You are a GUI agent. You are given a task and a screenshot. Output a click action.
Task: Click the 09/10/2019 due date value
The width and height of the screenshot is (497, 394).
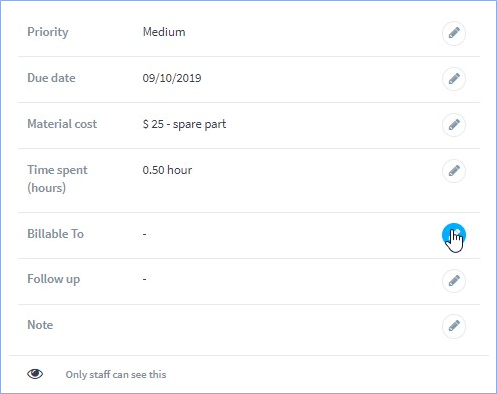point(172,78)
